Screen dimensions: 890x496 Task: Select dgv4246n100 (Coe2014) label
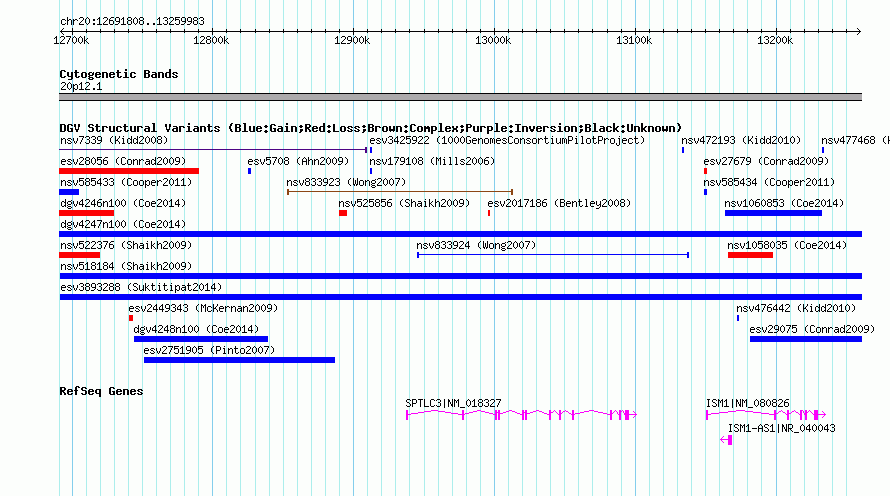(123, 204)
